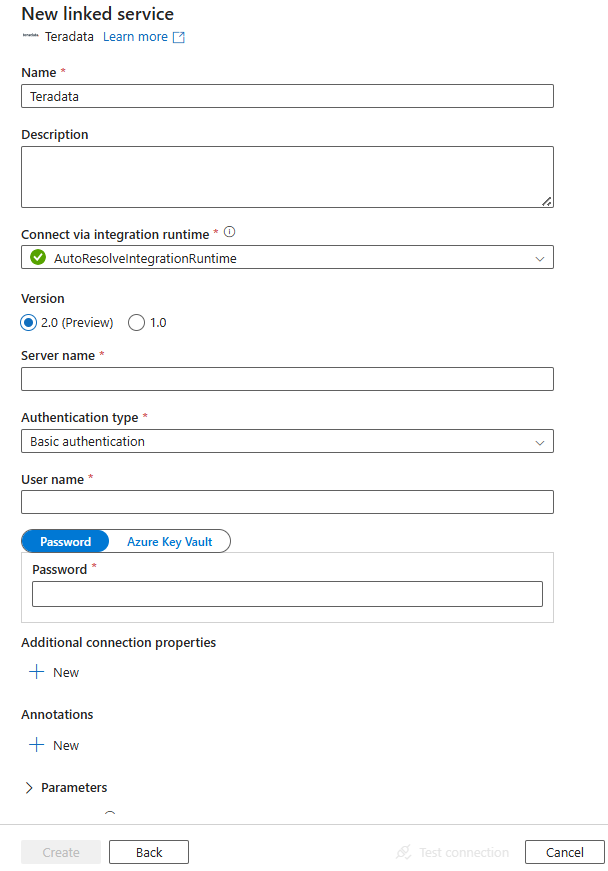Screen dimensions: 608x871
Task: Click the plus icon under Annotations
Action: (36, 744)
